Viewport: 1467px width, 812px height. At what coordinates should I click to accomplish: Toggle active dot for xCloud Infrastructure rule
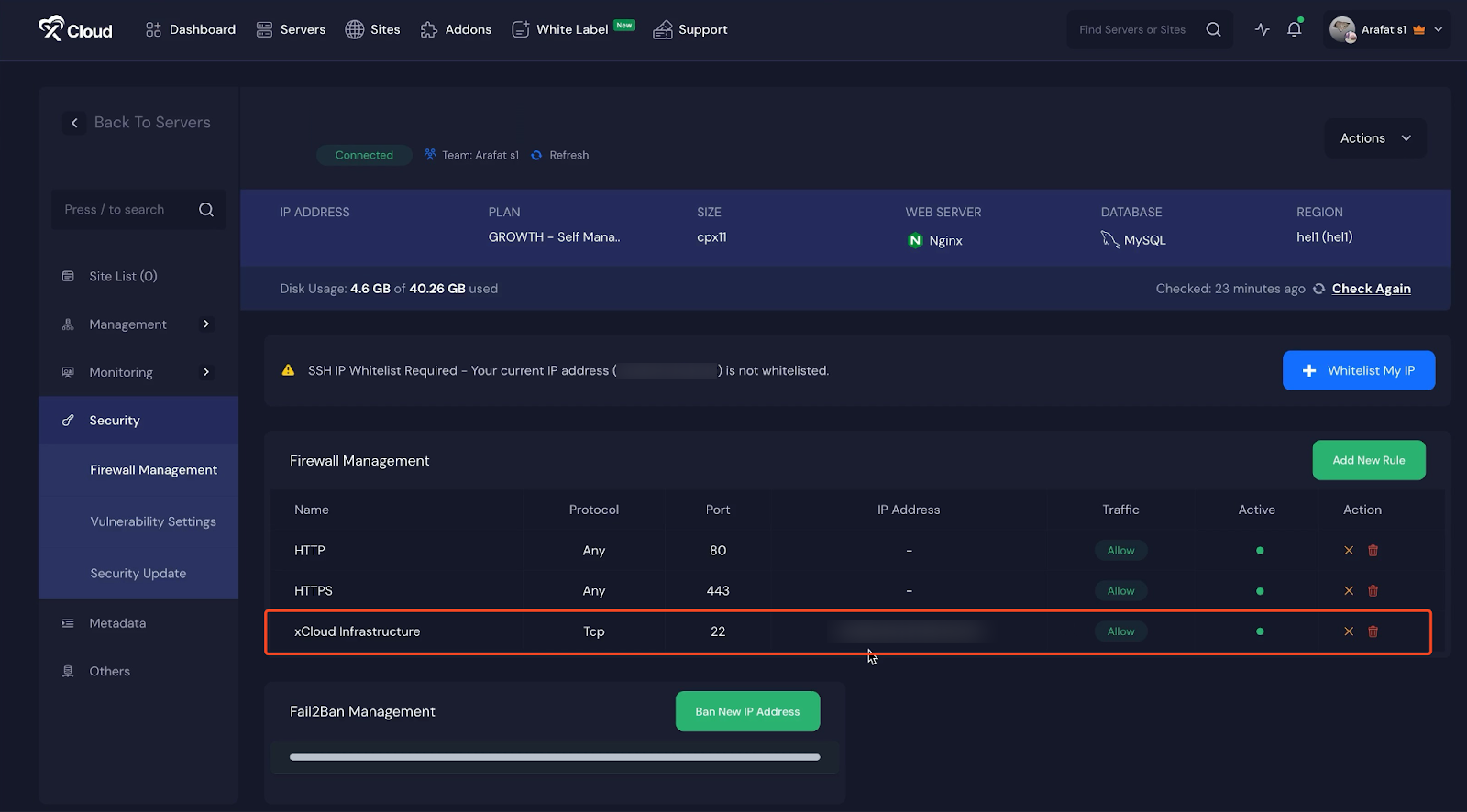pyautogui.click(x=1260, y=631)
